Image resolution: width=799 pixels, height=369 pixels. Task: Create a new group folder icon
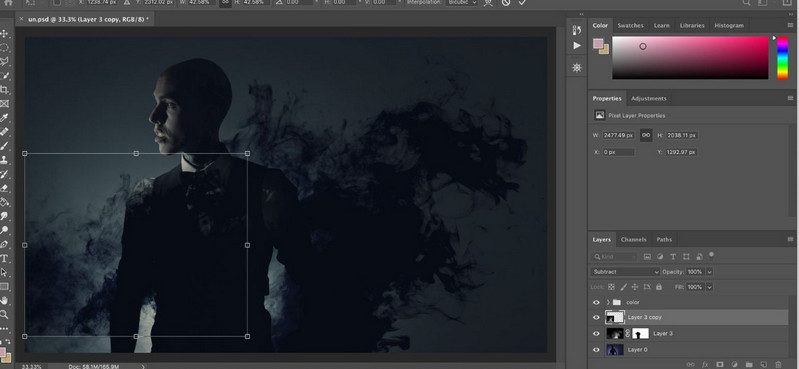[749, 364]
